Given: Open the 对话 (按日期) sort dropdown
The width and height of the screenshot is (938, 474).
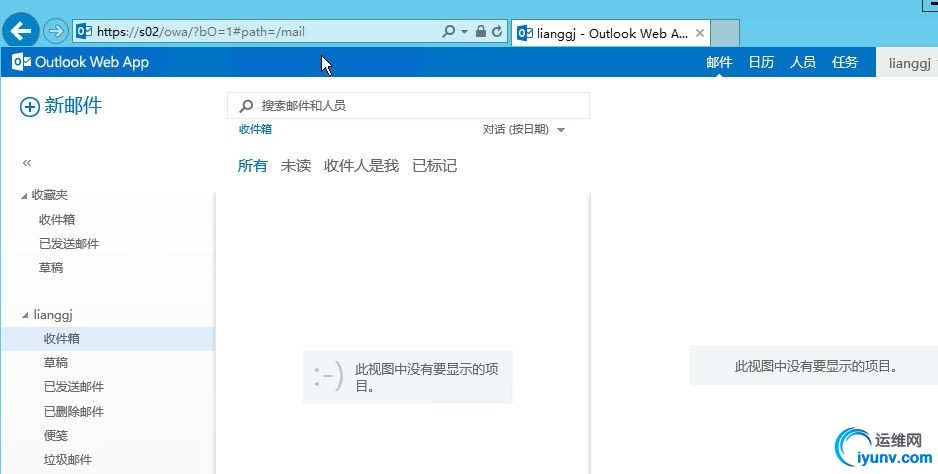Looking at the screenshot, I should click(x=524, y=129).
